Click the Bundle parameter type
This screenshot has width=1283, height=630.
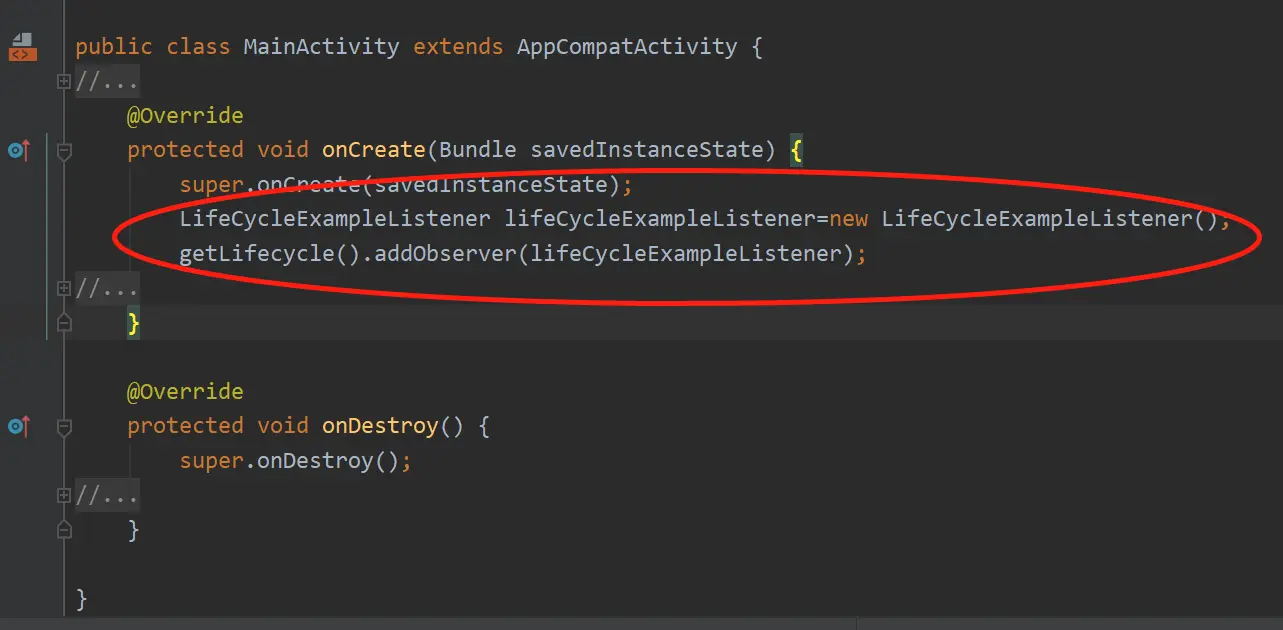click(x=478, y=150)
